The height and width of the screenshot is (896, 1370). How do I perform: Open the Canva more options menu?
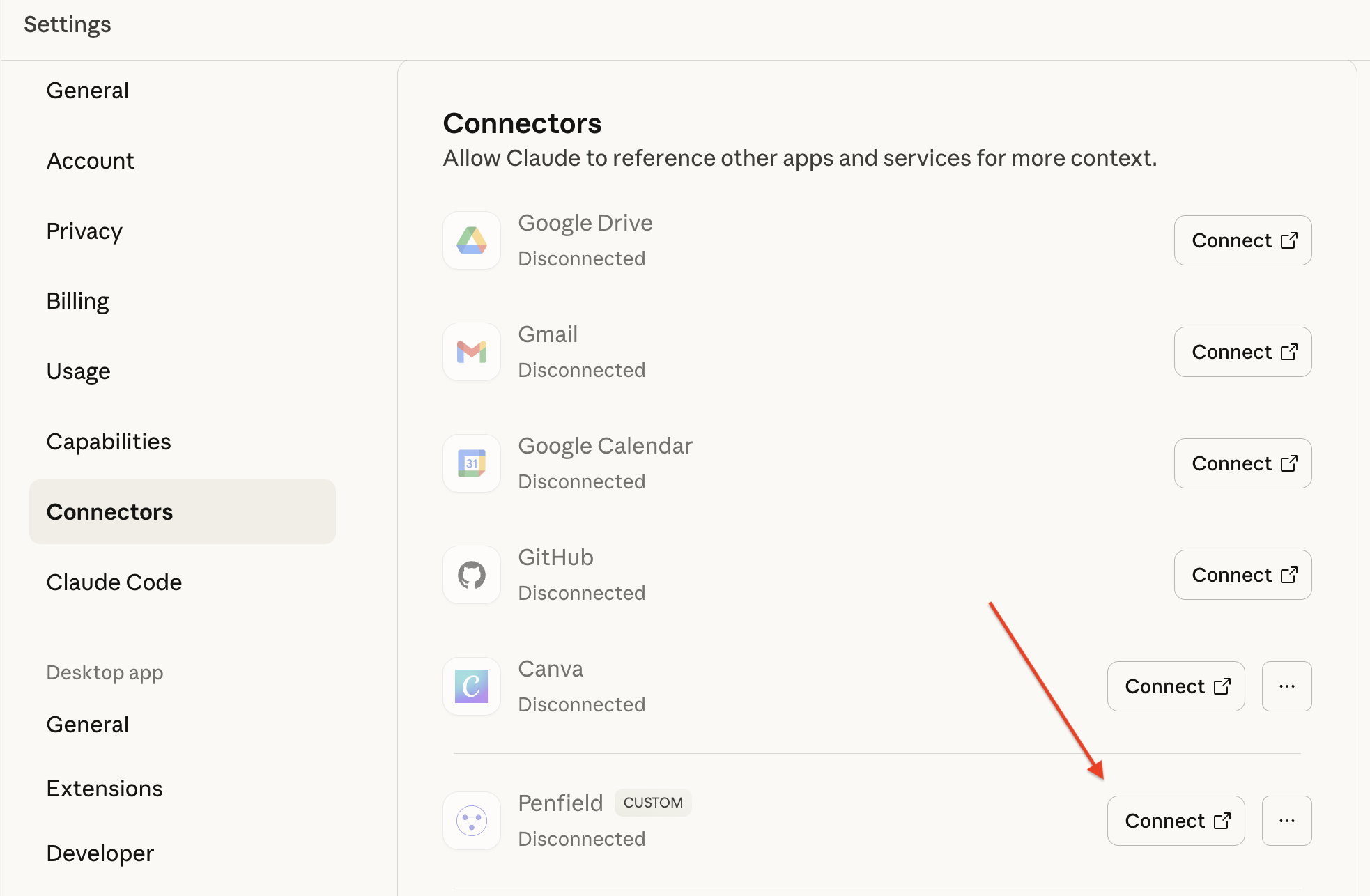1286,686
